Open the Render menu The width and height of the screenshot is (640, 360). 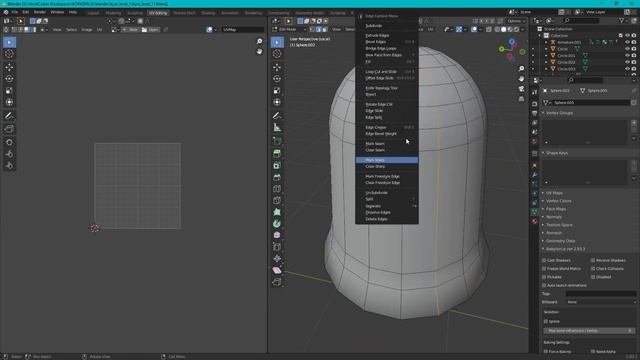click(x=40, y=12)
